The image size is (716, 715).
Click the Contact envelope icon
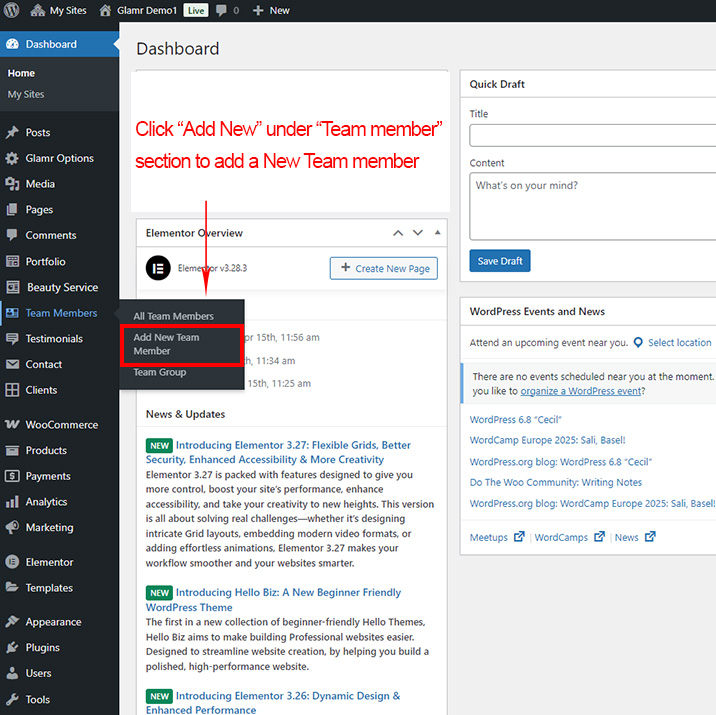[x=12, y=364]
